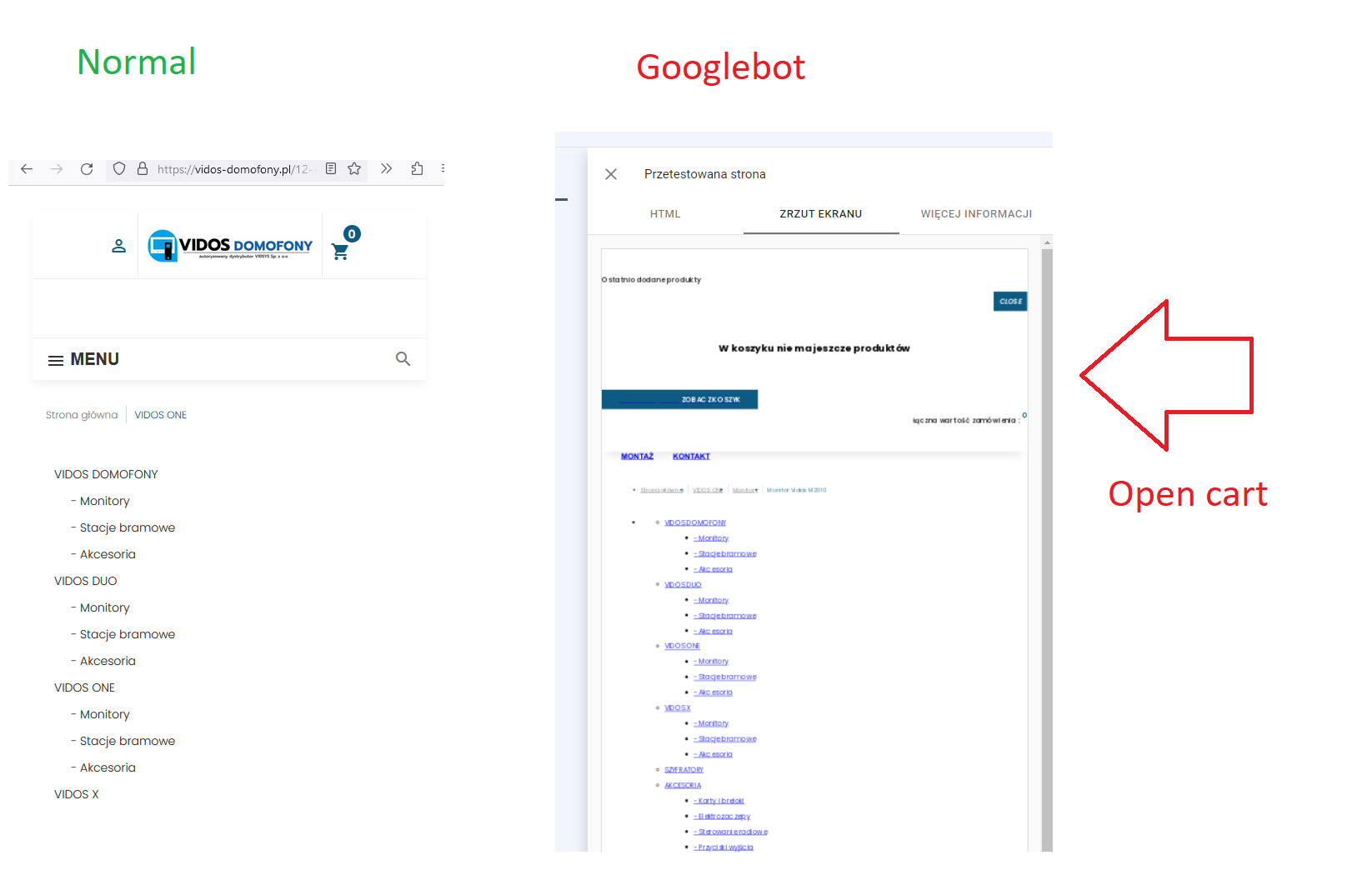Switch to the WIĘCEJ INFORMACJI tab

976,214
